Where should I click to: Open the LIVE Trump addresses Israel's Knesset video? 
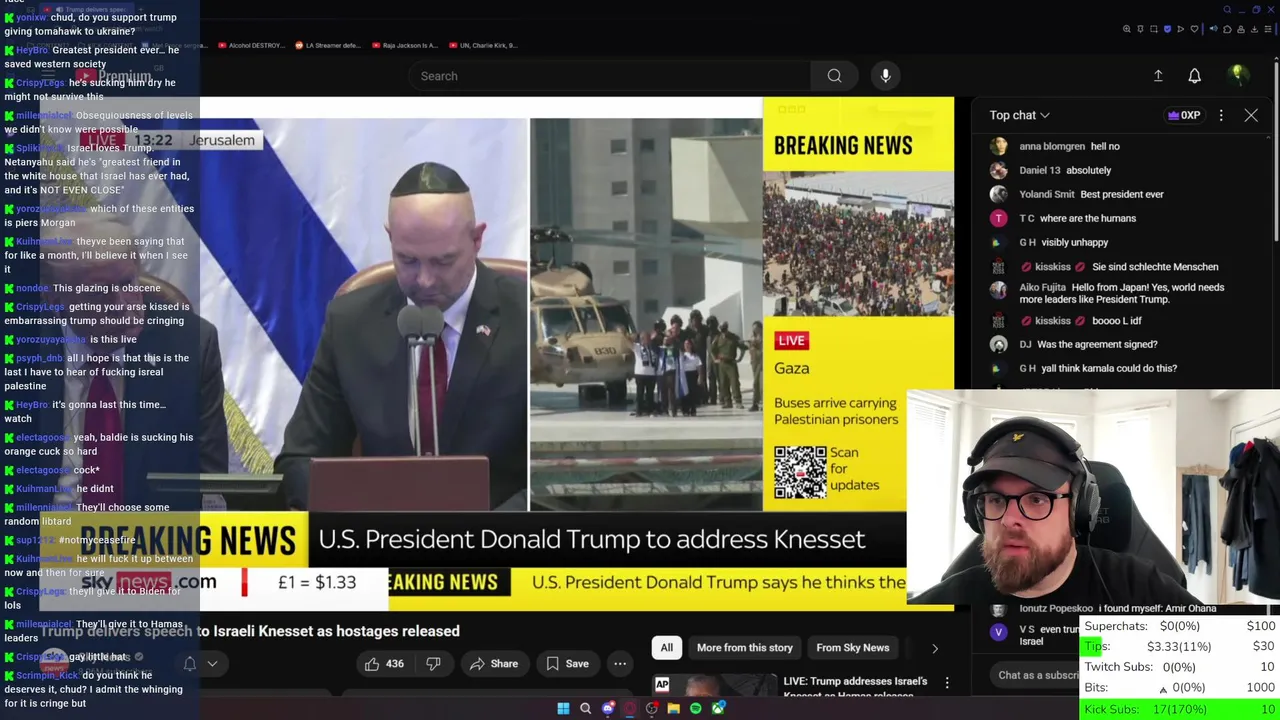coord(855,686)
